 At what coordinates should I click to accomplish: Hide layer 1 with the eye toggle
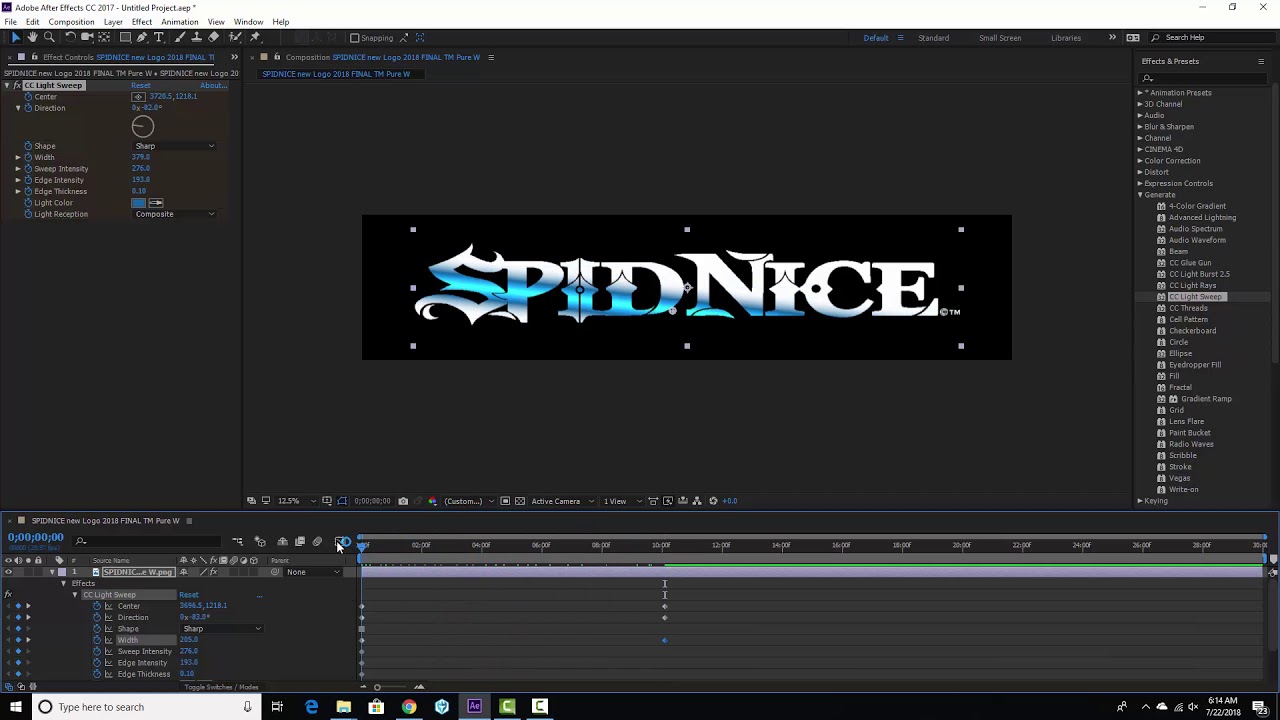(x=8, y=572)
